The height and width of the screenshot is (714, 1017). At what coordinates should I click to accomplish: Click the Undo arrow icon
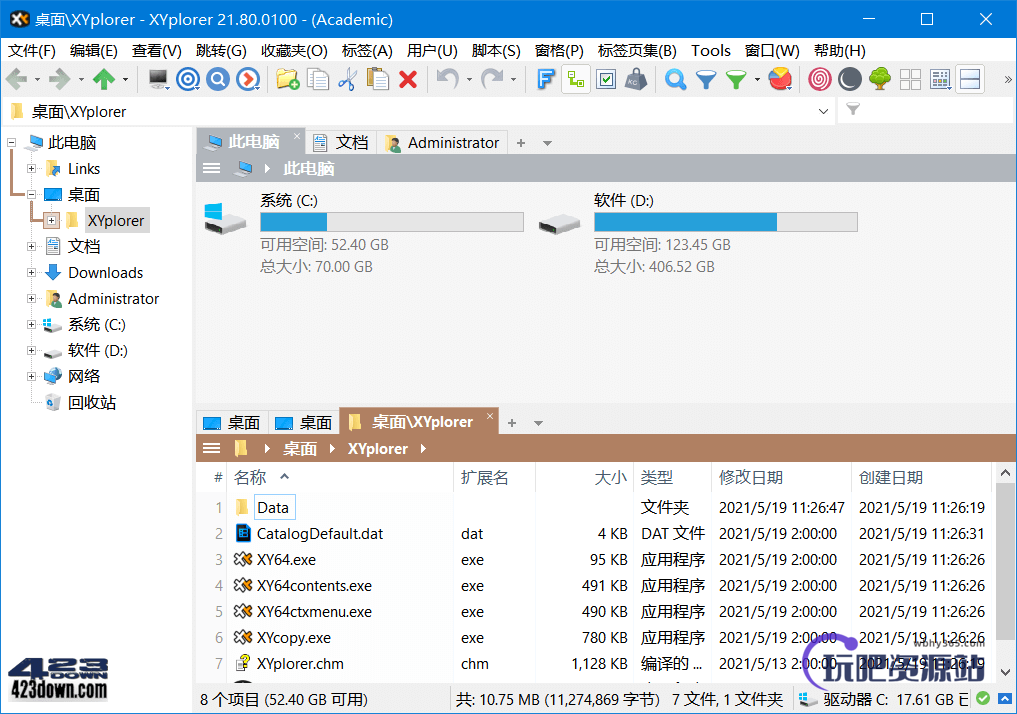click(448, 80)
